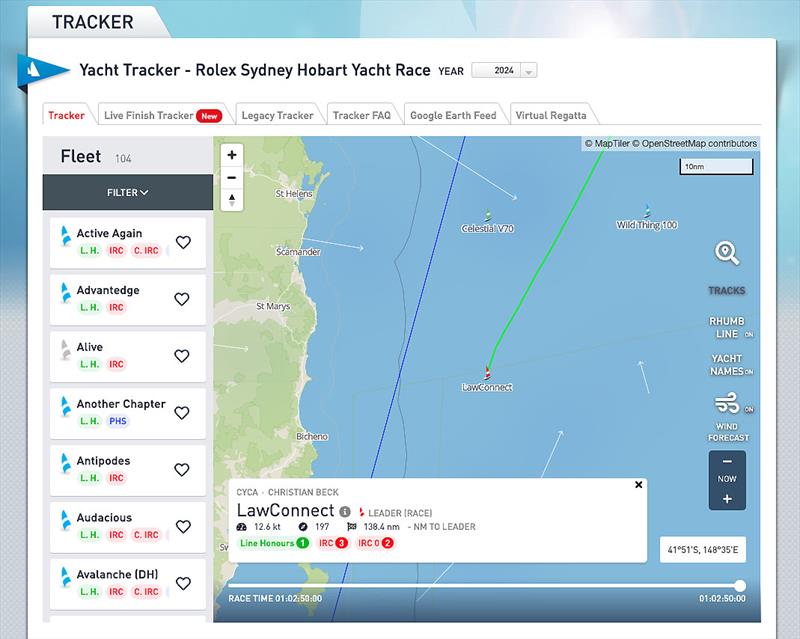Open LawConnect info circle icon
Screen dimensions: 800x639
pyautogui.click(x=345, y=511)
